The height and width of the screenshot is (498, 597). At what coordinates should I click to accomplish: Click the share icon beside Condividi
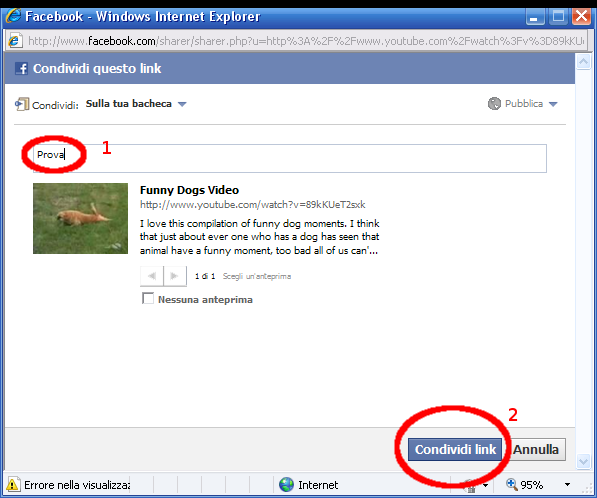(x=22, y=104)
